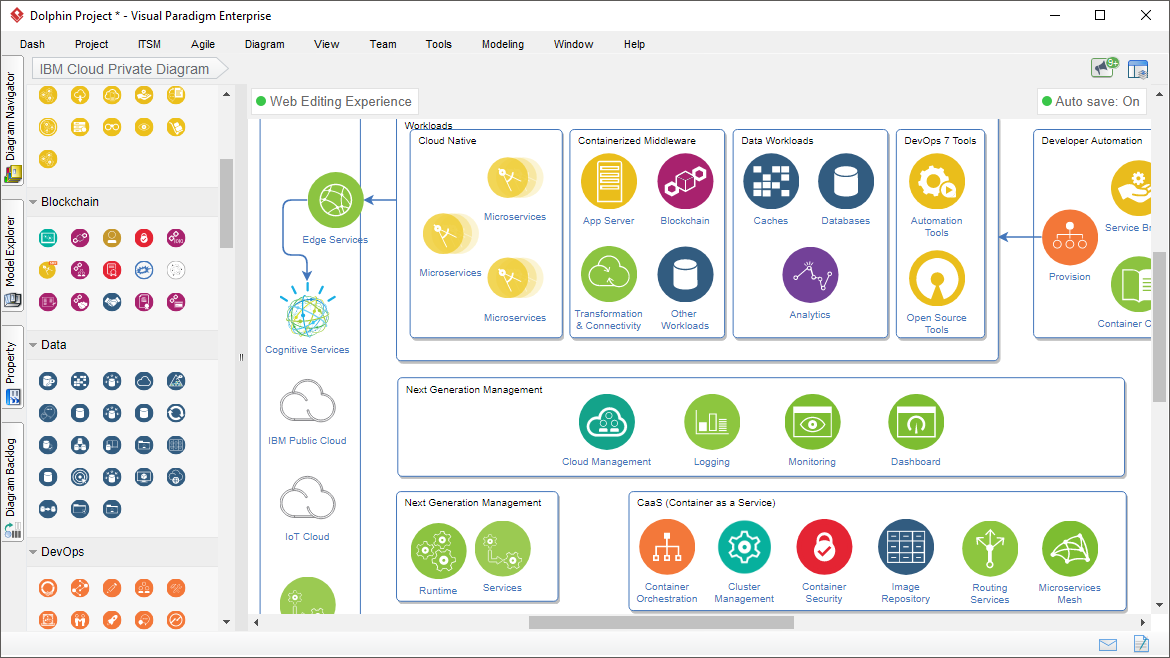Select the CaaS (Container as a Service) label
1170x658 pixels.
(706, 503)
